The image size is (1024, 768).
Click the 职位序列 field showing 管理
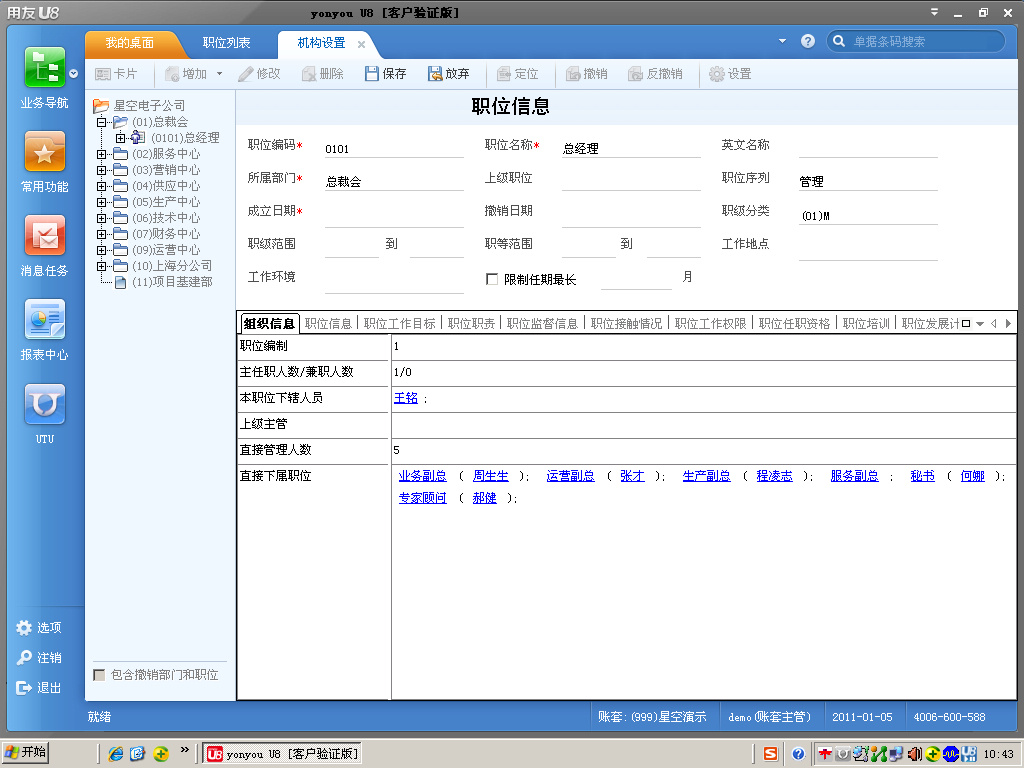click(x=868, y=182)
